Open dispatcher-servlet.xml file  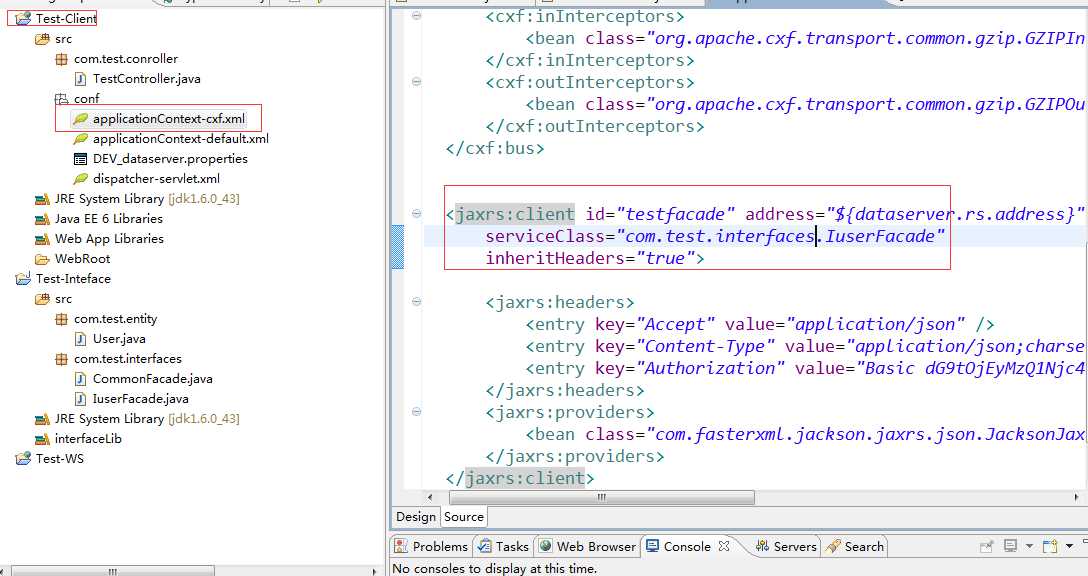pyautogui.click(x=156, y=179)
